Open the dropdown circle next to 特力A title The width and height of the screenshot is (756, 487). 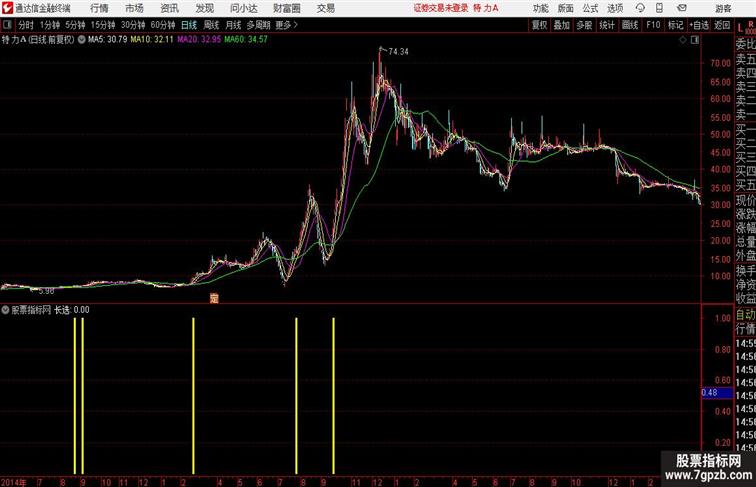[x=81, y=40]
